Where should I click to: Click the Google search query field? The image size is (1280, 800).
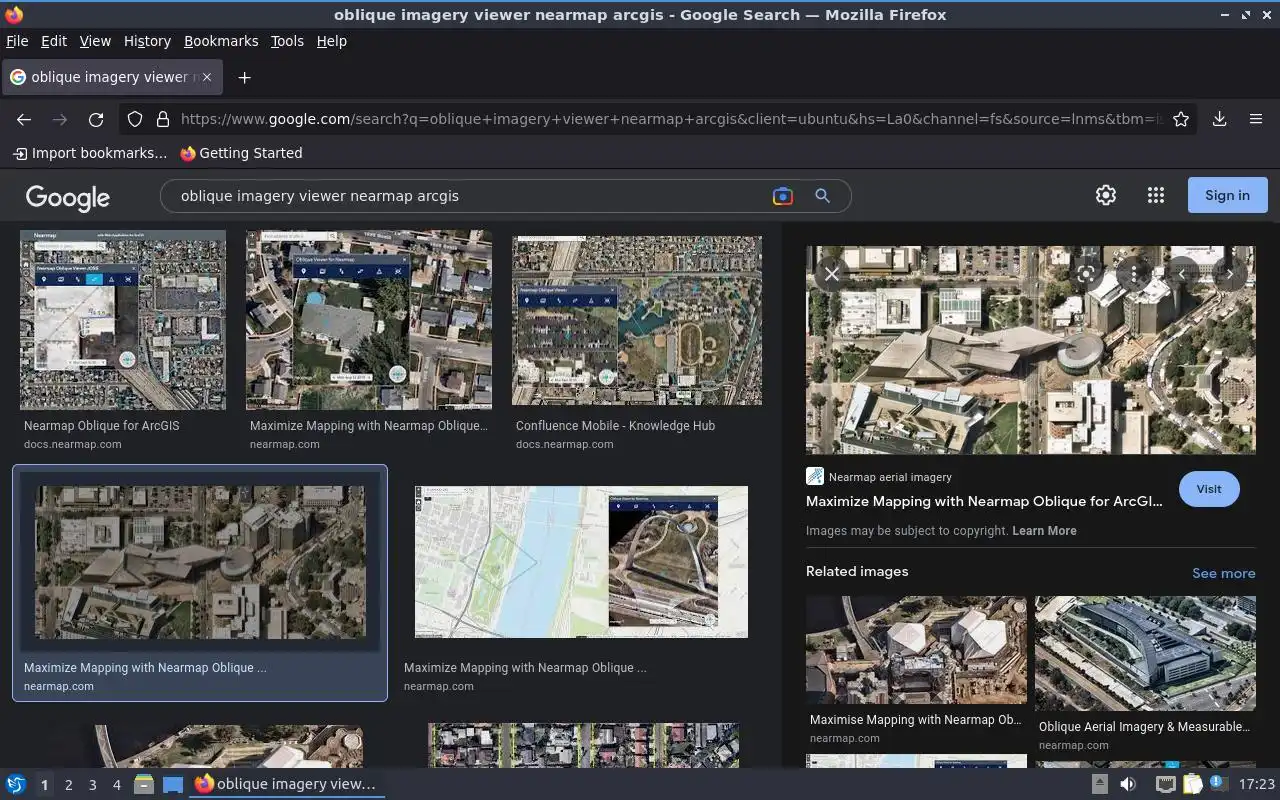470,196
